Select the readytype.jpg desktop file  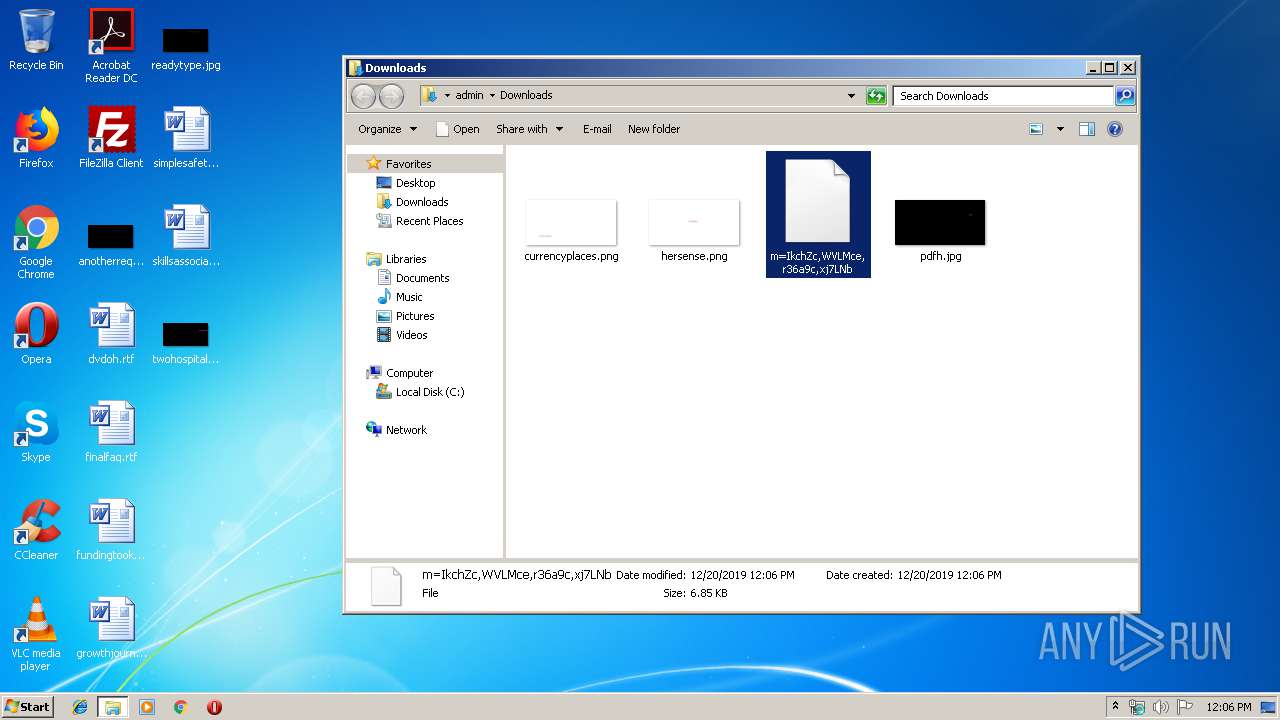186,48
